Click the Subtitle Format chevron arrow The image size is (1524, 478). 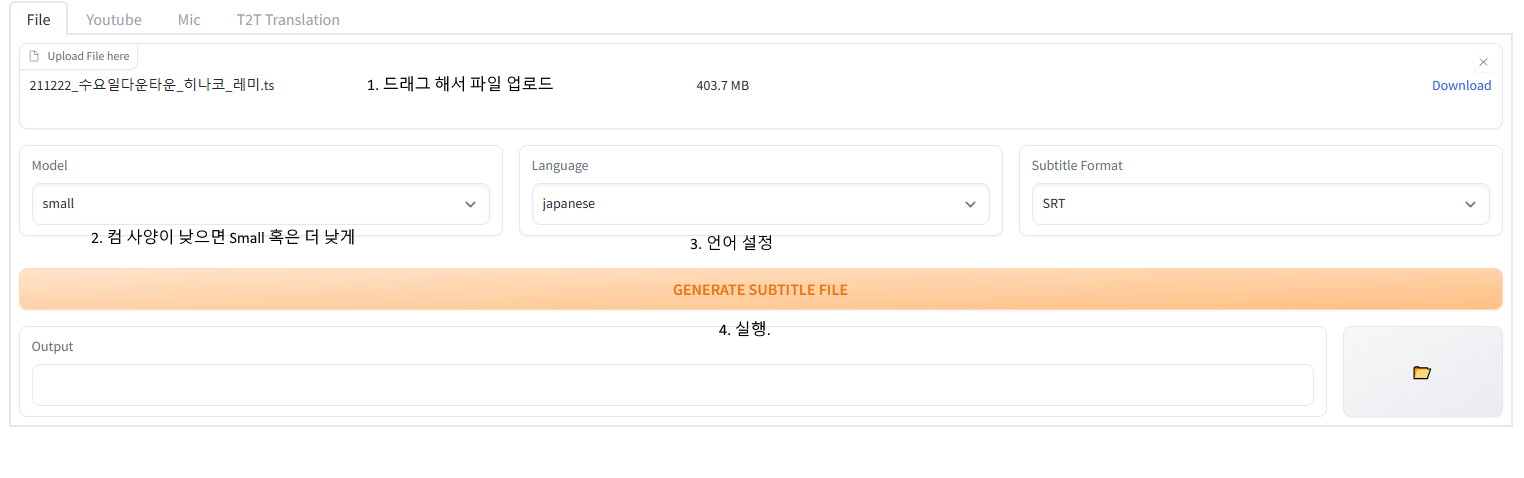coord(1470,204)
